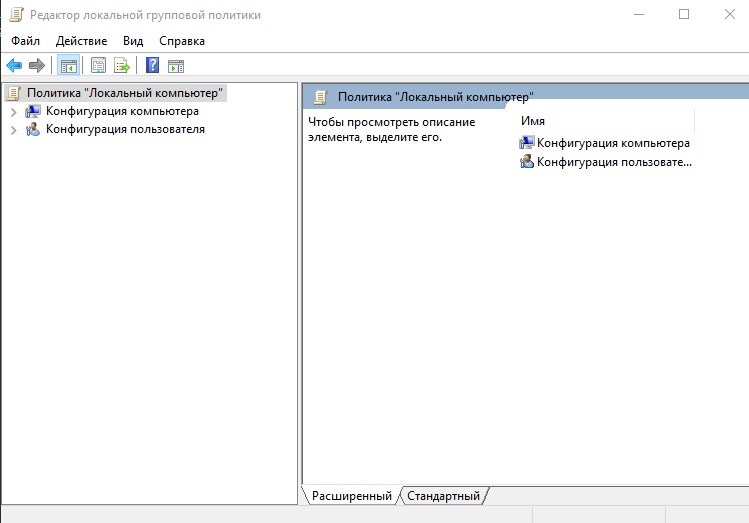Viewport: 749px width, 523px height.
Task: Select Конфигурация компьютера in the tree
Action: tap(122, 111)
